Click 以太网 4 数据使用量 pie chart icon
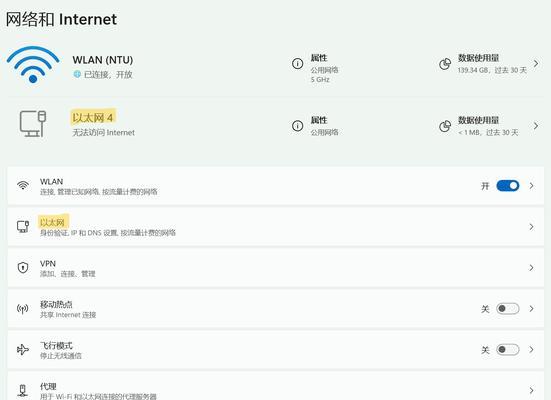 [x=445, y=126]
